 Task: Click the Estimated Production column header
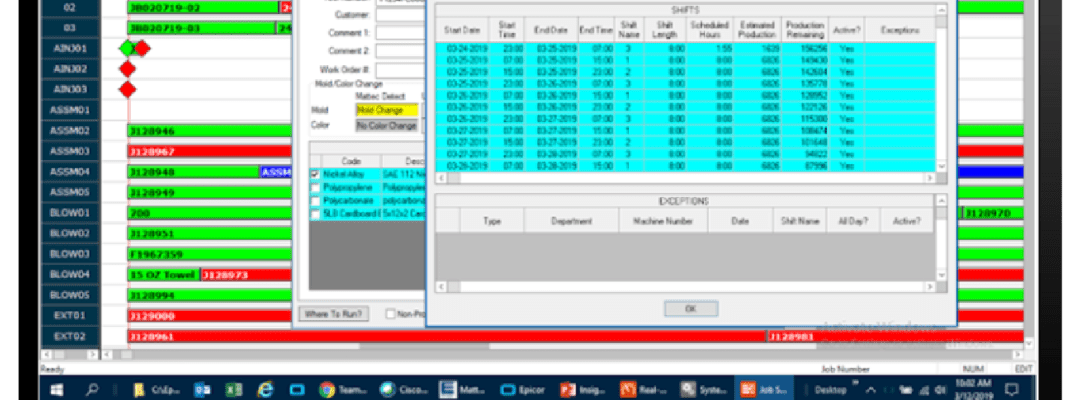pos(757,30)
